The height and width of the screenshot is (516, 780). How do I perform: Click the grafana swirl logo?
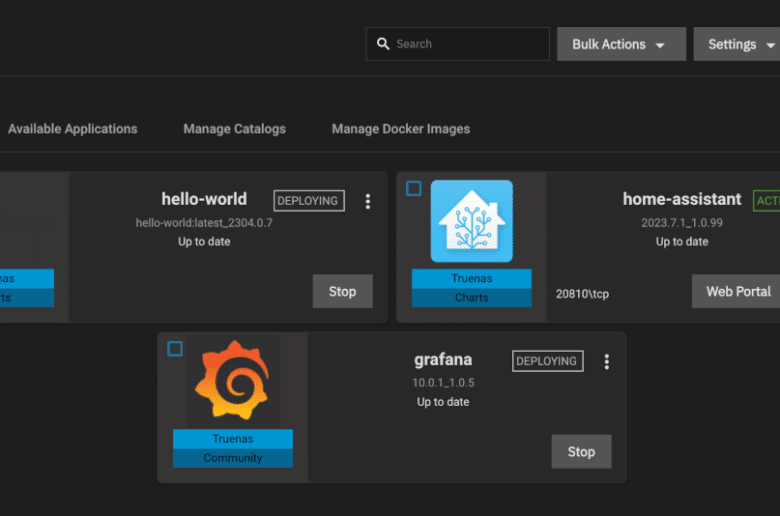[232, 379]
